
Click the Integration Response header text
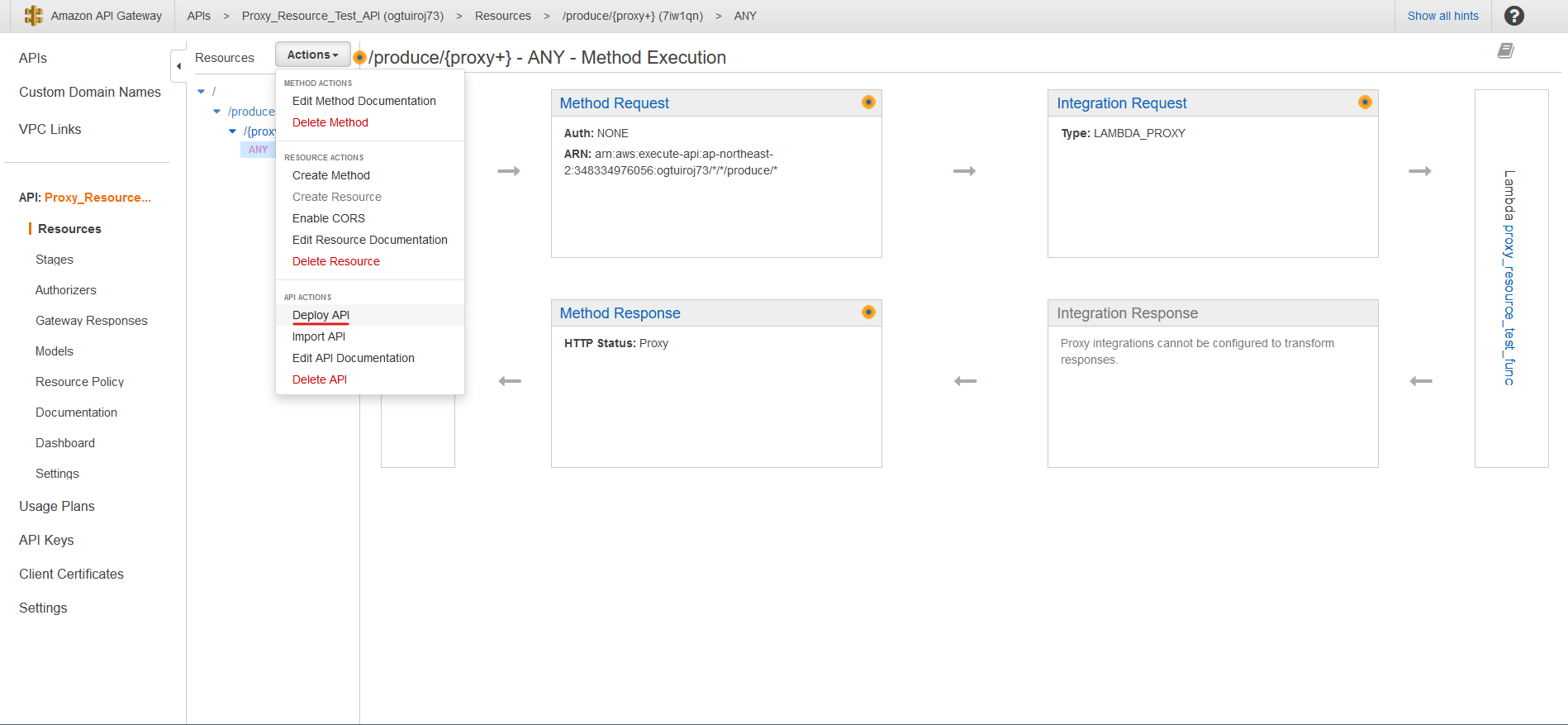click(1127, 313)
